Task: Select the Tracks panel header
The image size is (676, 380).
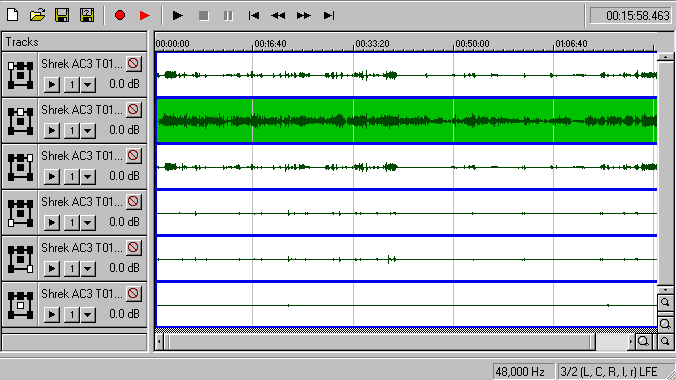Action: [x=74, y=42]
